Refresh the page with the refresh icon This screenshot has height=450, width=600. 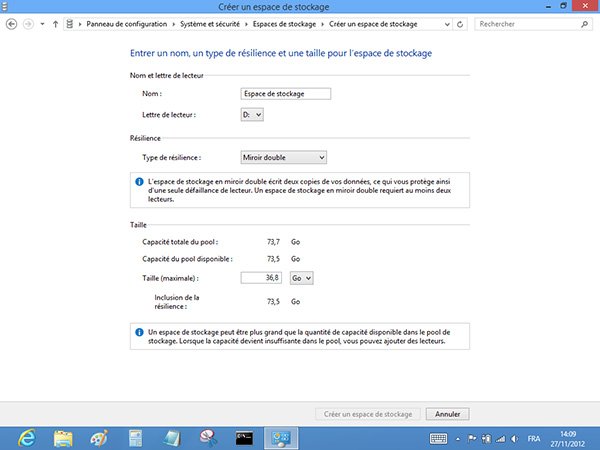click(460, 24)
